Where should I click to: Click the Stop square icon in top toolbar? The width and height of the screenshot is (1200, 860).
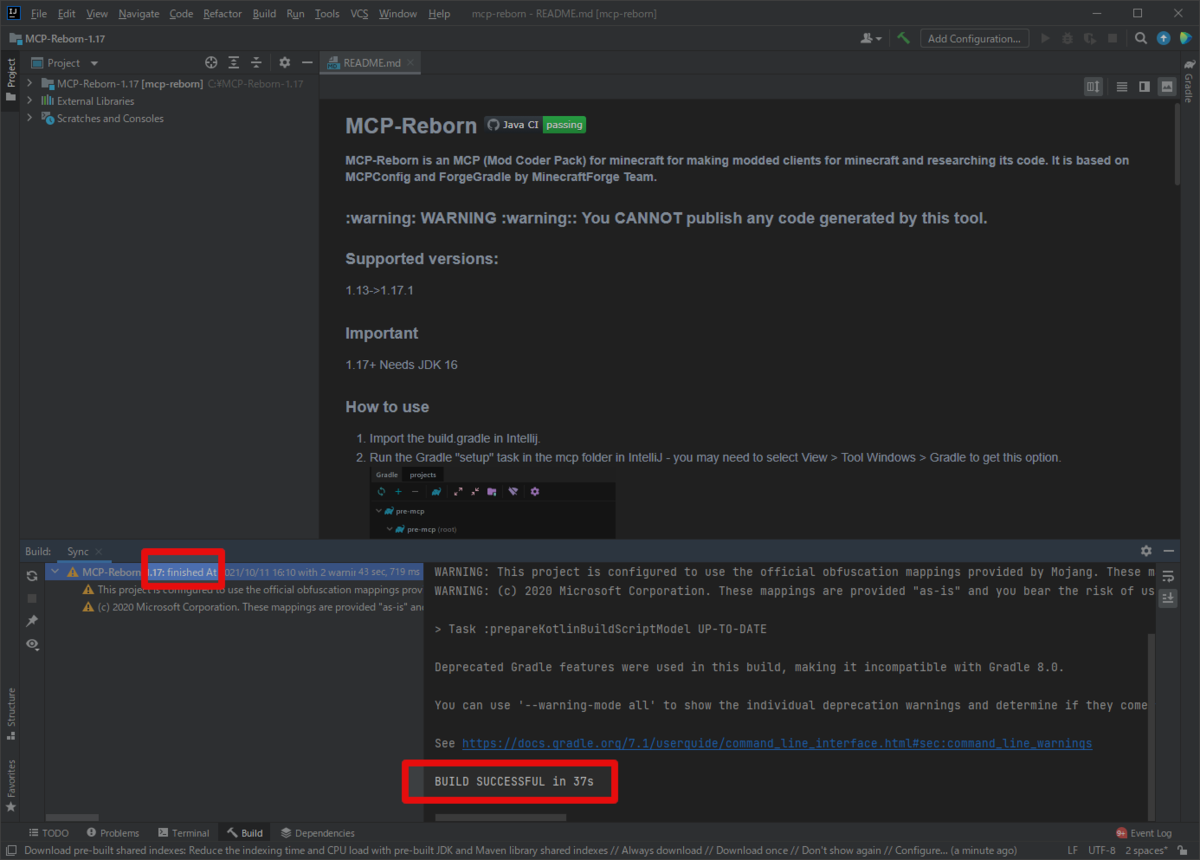pyautogui.click(x=1112, y=38)
